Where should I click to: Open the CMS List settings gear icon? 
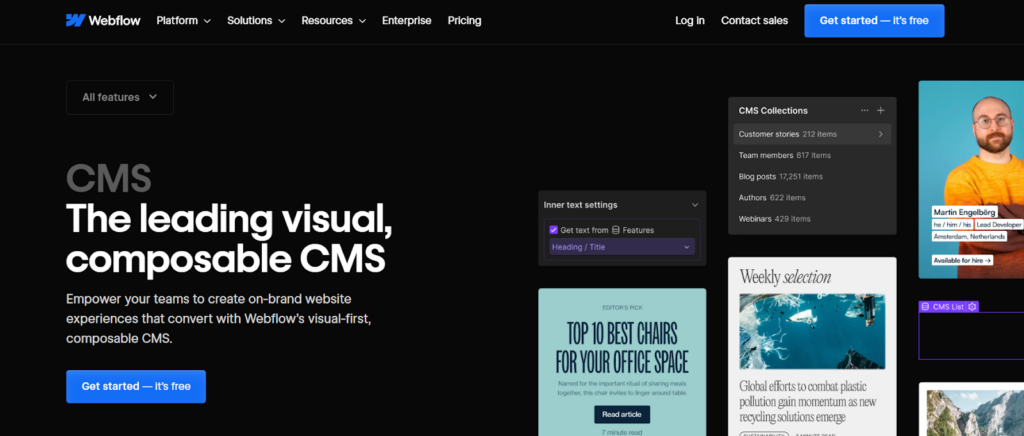(972, 307)
